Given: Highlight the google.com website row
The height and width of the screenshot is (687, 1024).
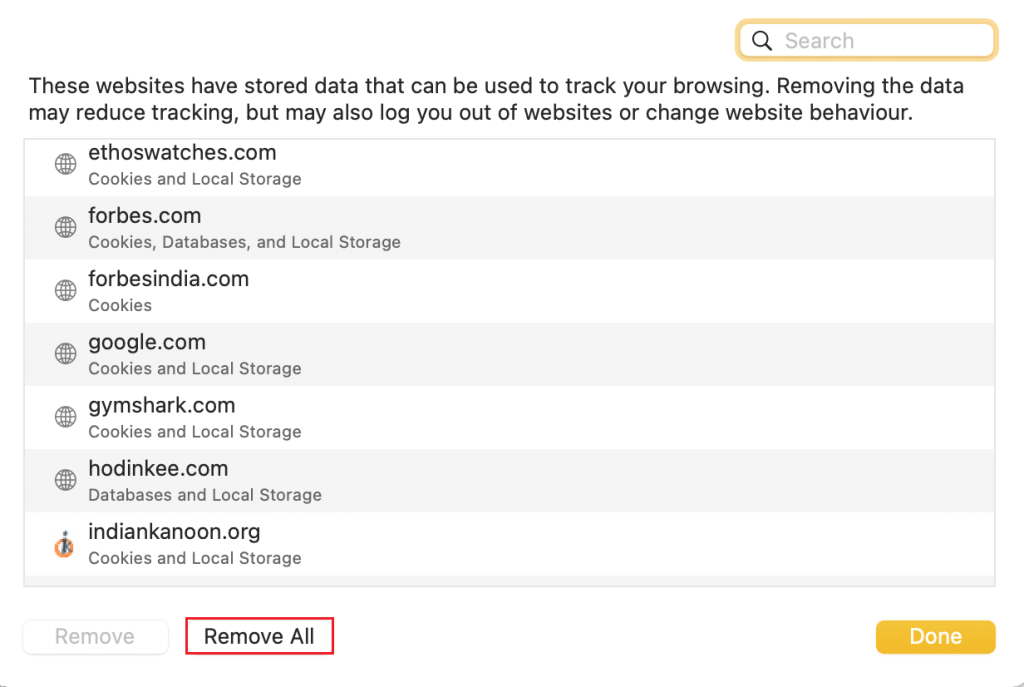Looking at the screenshot, I should (500, 354).
